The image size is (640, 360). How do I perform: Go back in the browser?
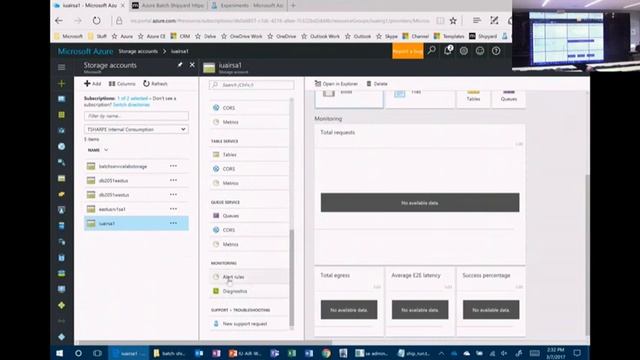59,20
